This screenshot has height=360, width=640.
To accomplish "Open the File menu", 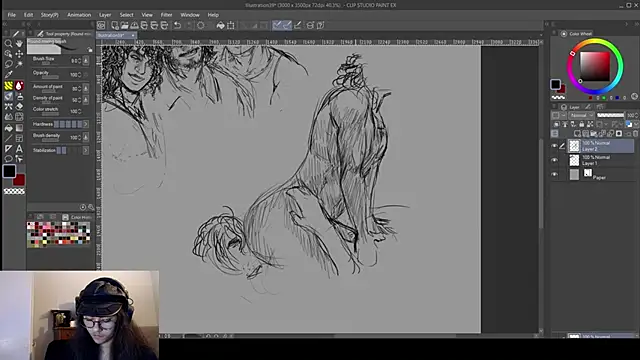I will point(11,15).
